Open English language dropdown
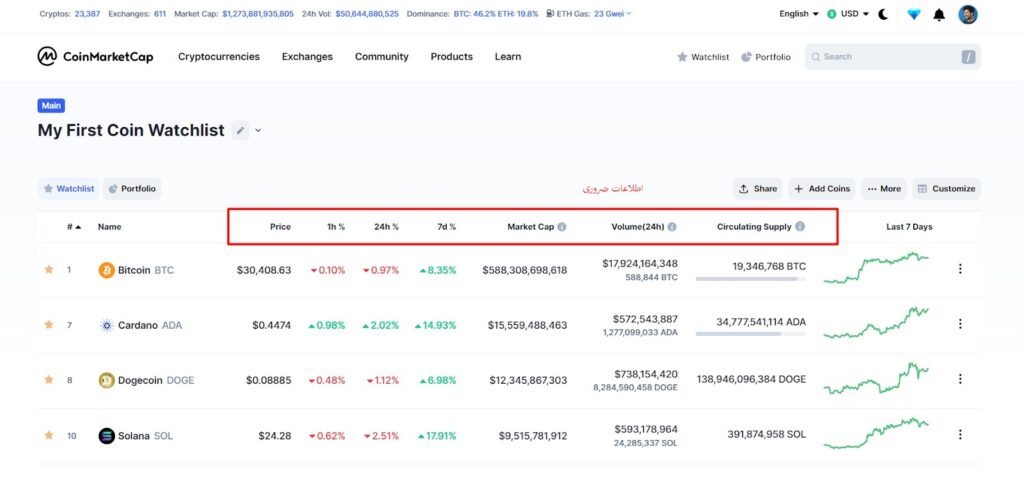The height and width of the screenshot is (479, 1024). coord(799,14)
